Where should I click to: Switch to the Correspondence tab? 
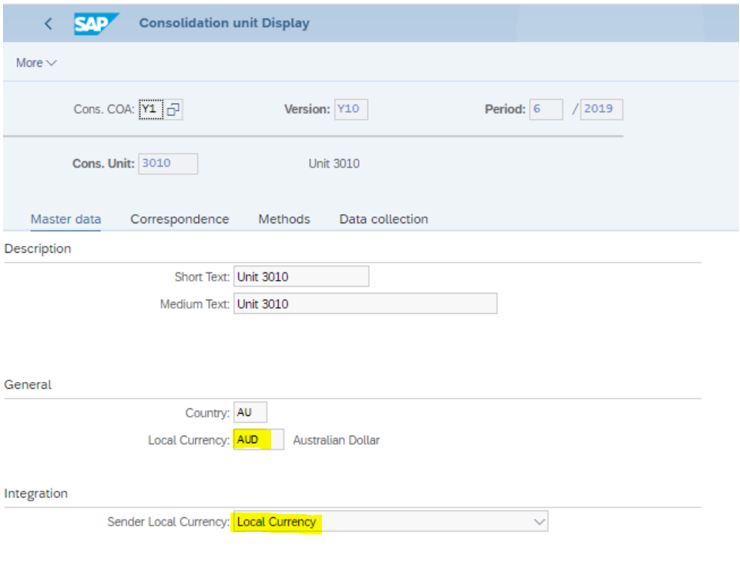click(179, 219)
